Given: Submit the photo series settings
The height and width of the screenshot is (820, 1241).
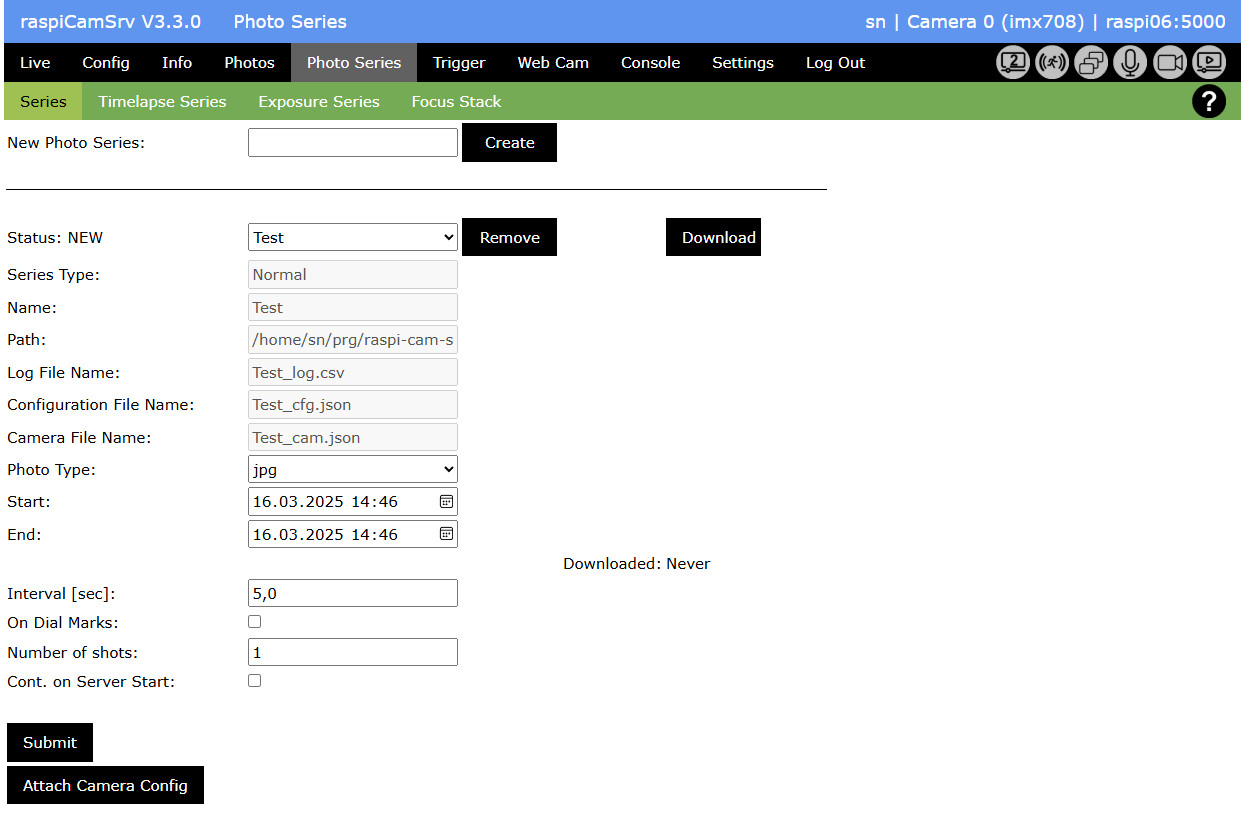Looking at the screenshot, I should click(x=49, y=742).
